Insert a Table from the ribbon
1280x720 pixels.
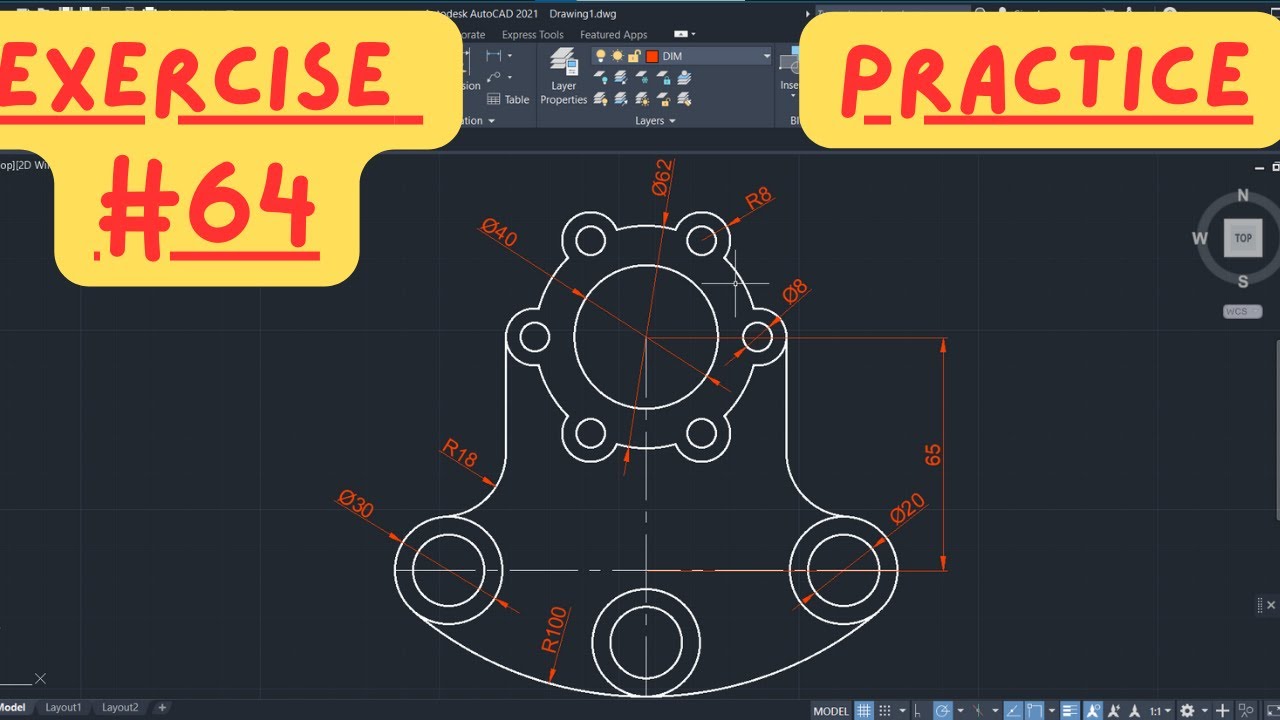click(508, 99)
